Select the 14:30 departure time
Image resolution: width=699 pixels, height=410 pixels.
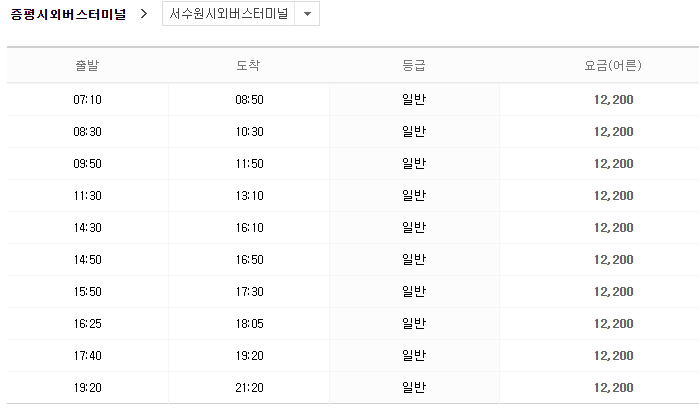point(87,228)
